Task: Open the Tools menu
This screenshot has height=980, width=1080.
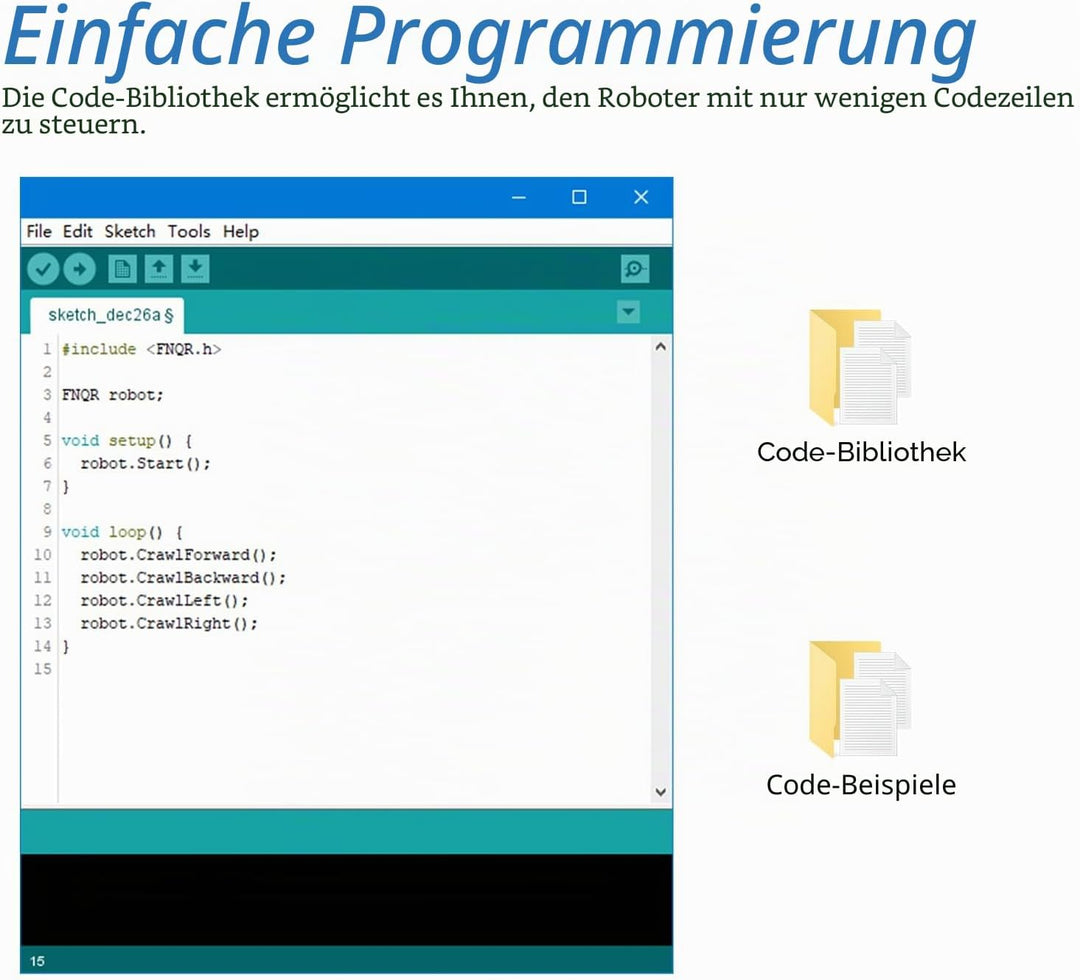Action: 189,231
